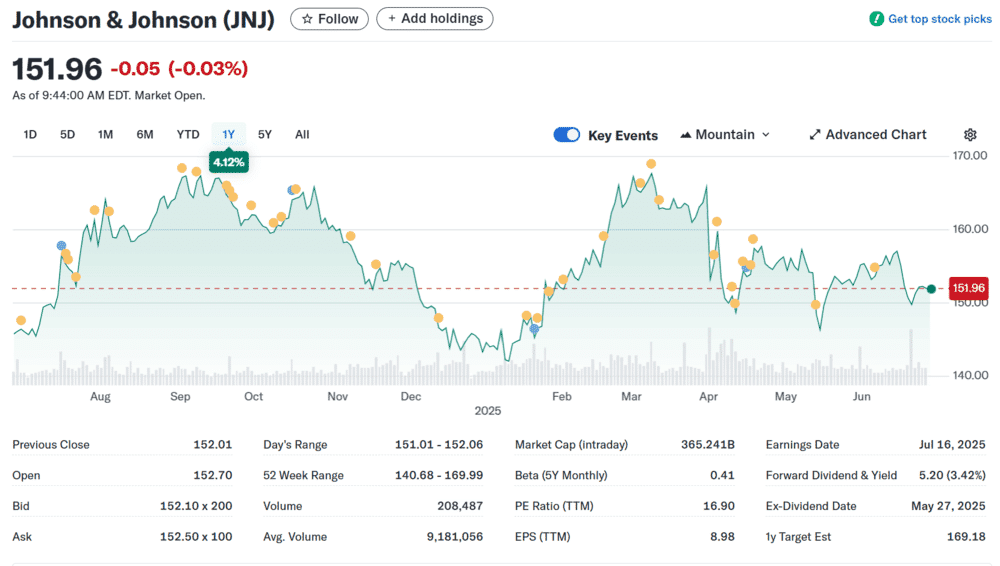Open the Get top stock picks link
1000x566 pixels.
(x=930, y=19)
